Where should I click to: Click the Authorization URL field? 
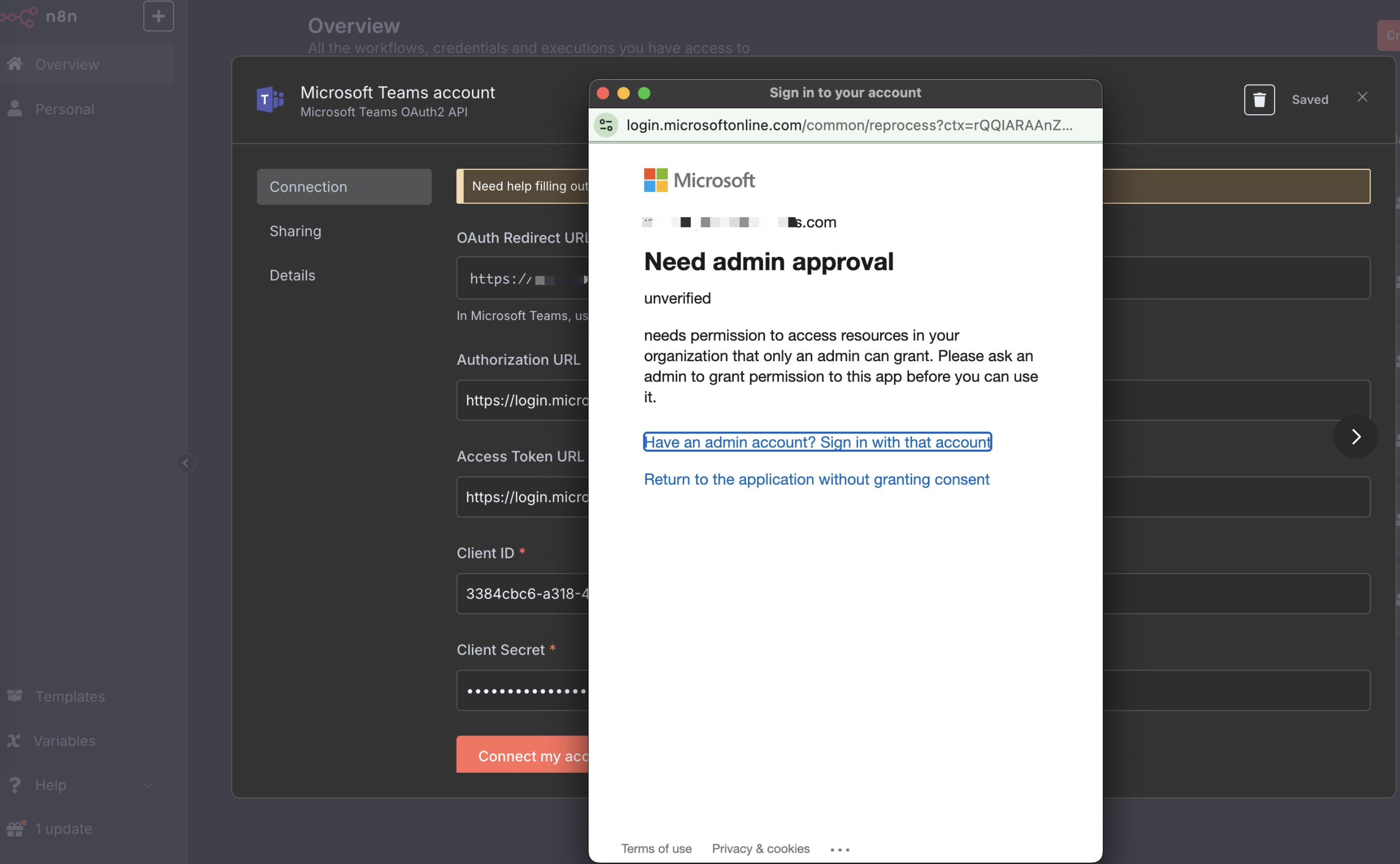[x=913, y=400]
